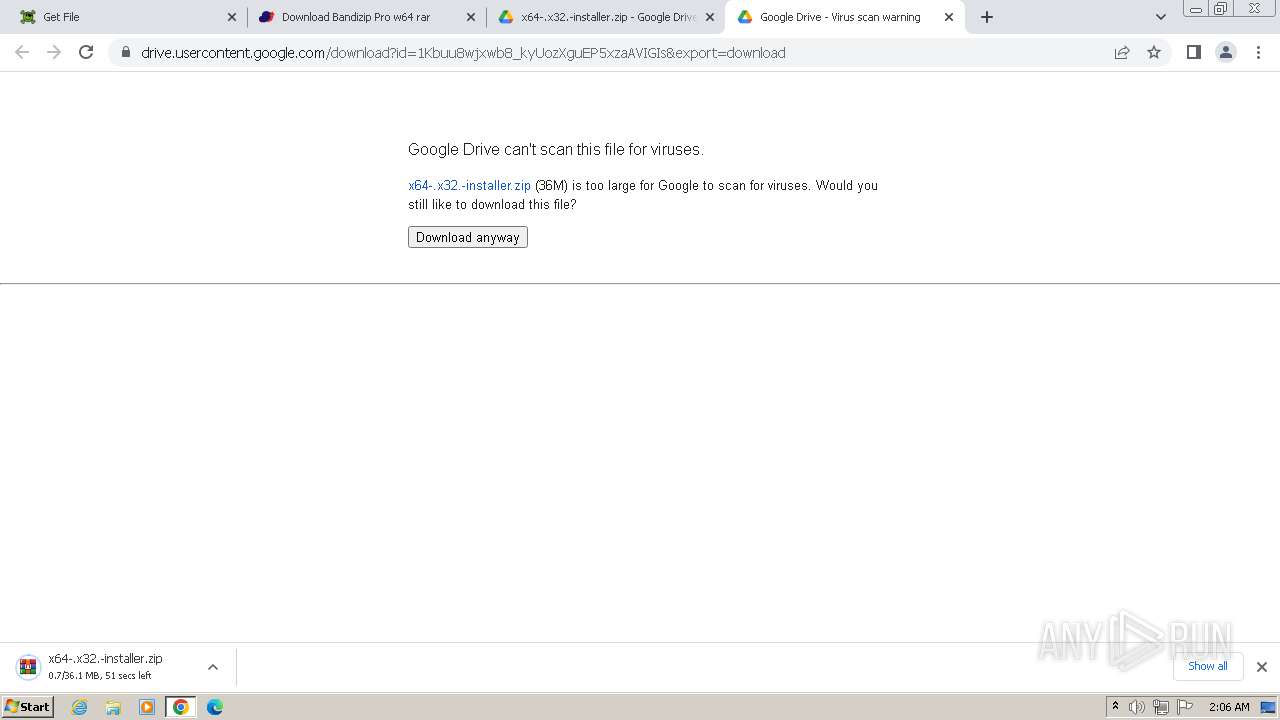Open the Windows Start menu
This screenshot has height=720, width=1280.
[x=27, y=707]
